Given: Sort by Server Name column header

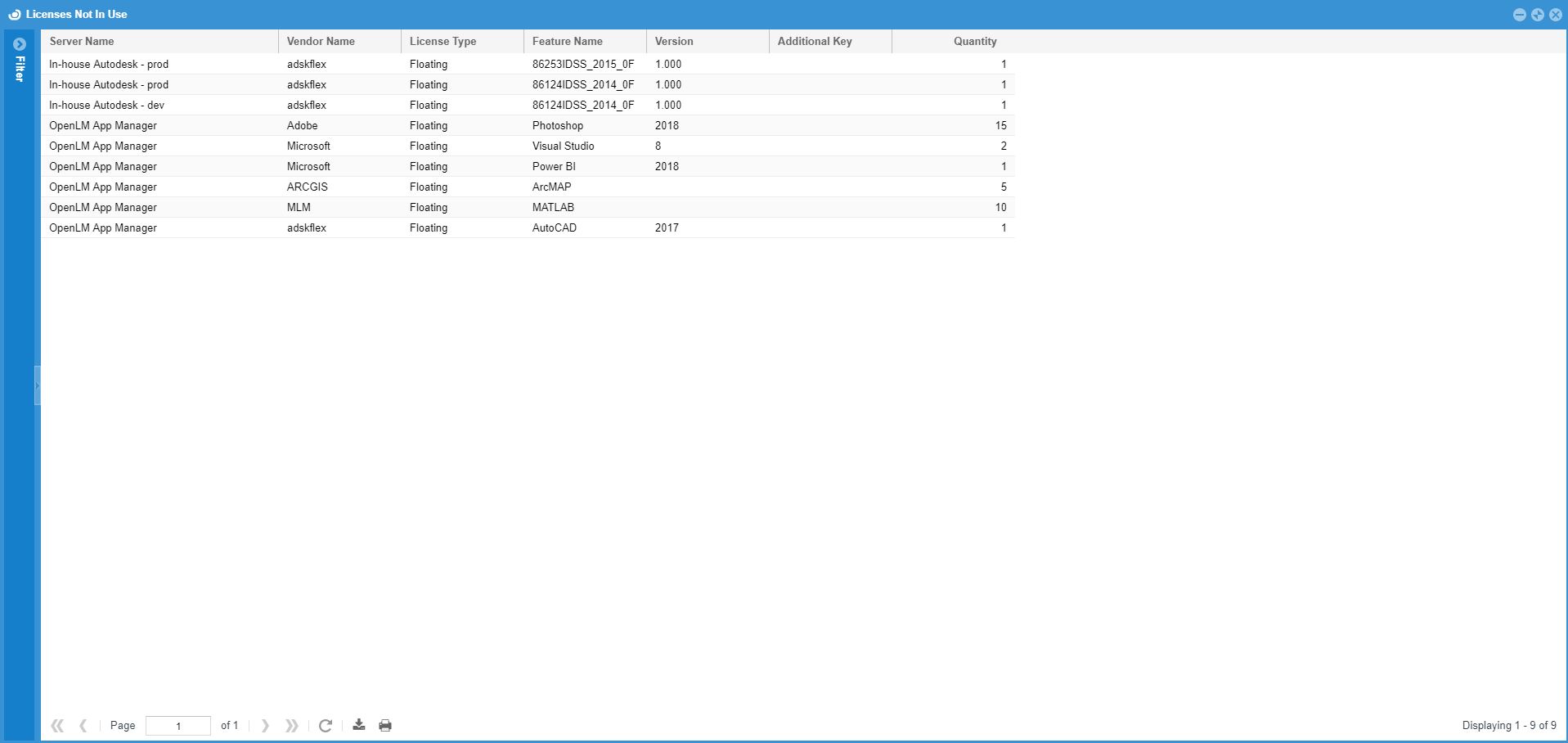Looking at the screenshot, I should [82, 42].
